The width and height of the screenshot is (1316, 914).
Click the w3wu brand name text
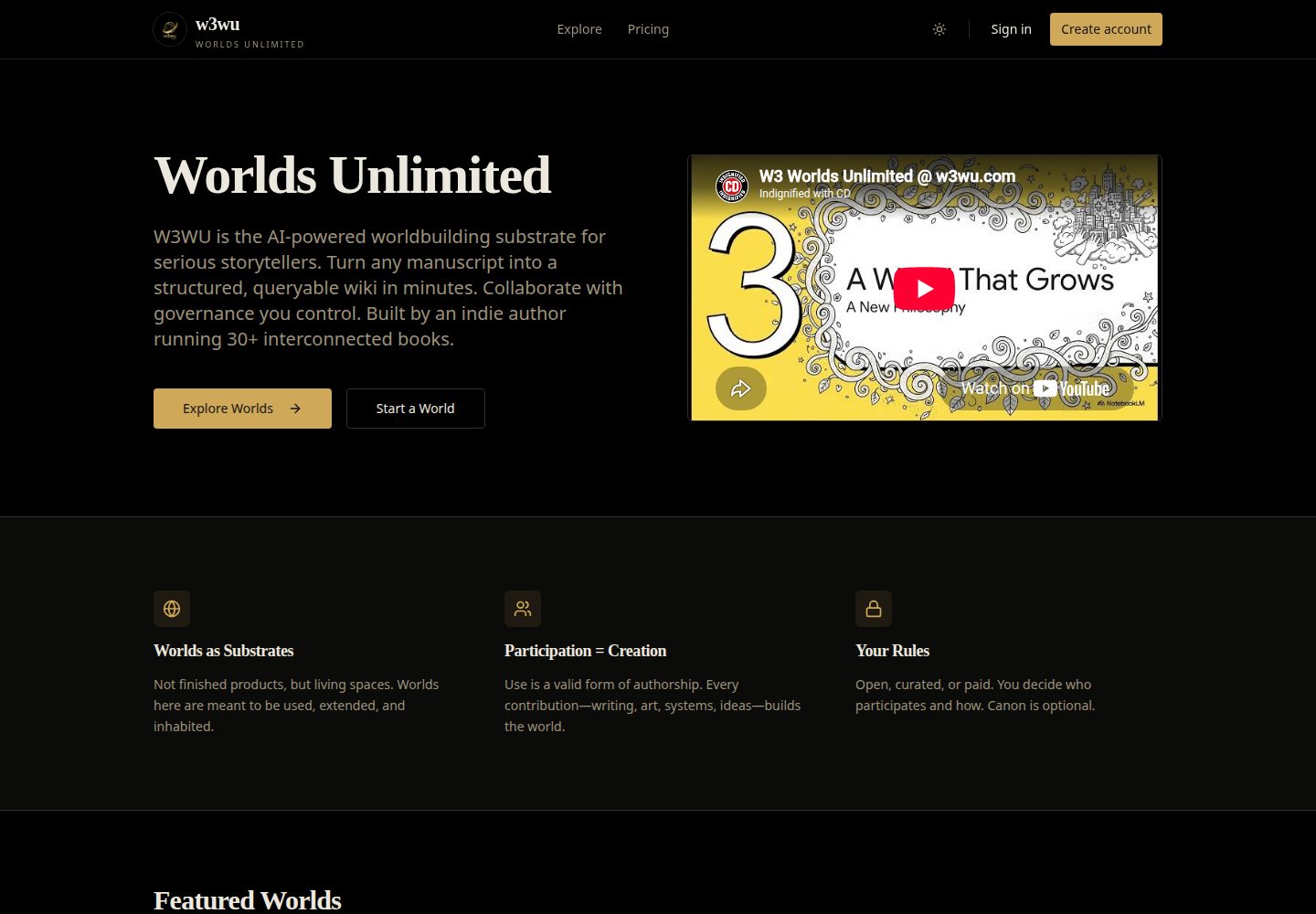pyautogui.click(x=218, y=24)
